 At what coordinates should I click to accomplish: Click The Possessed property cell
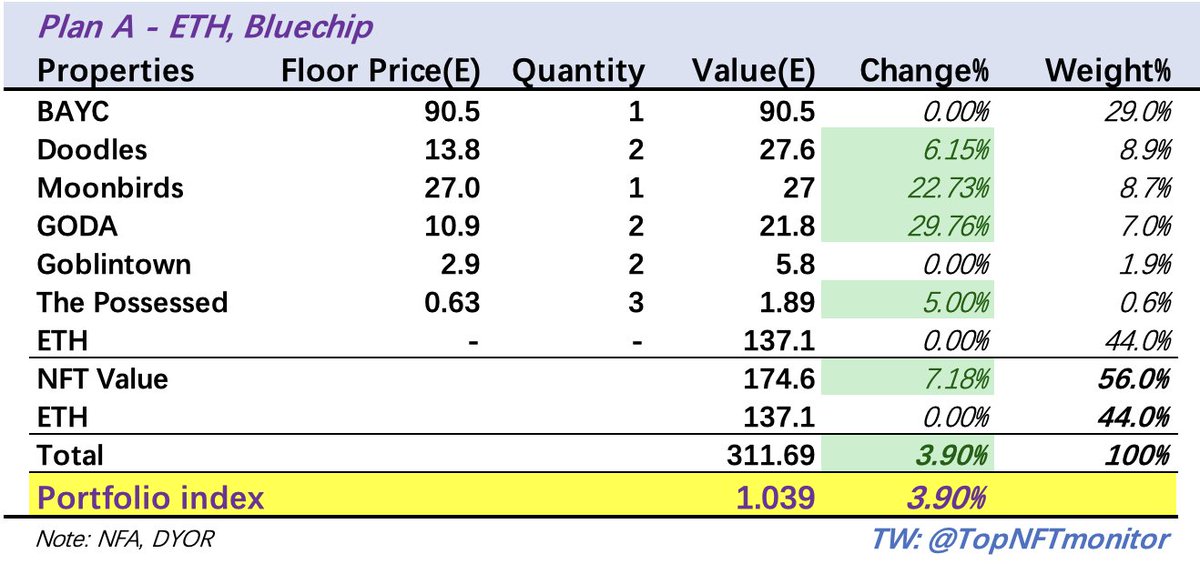tap(132, 302)
